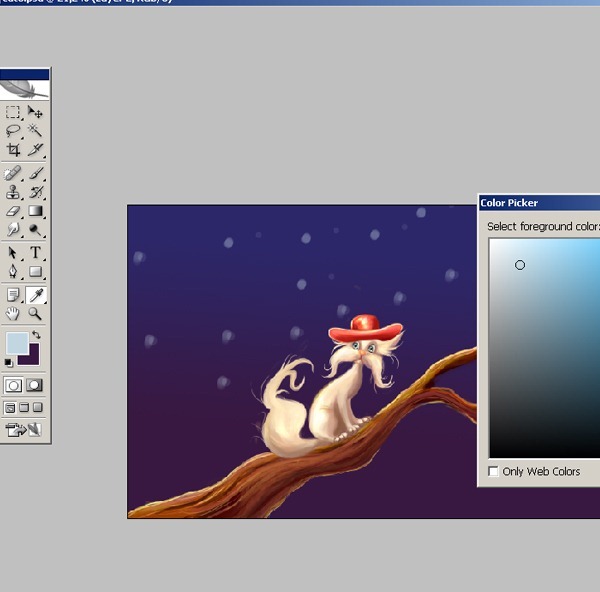The height and width of the screenshot is (592, 600).
Task: Choose the Zoom magnifier tool
Action: point(36,314)
